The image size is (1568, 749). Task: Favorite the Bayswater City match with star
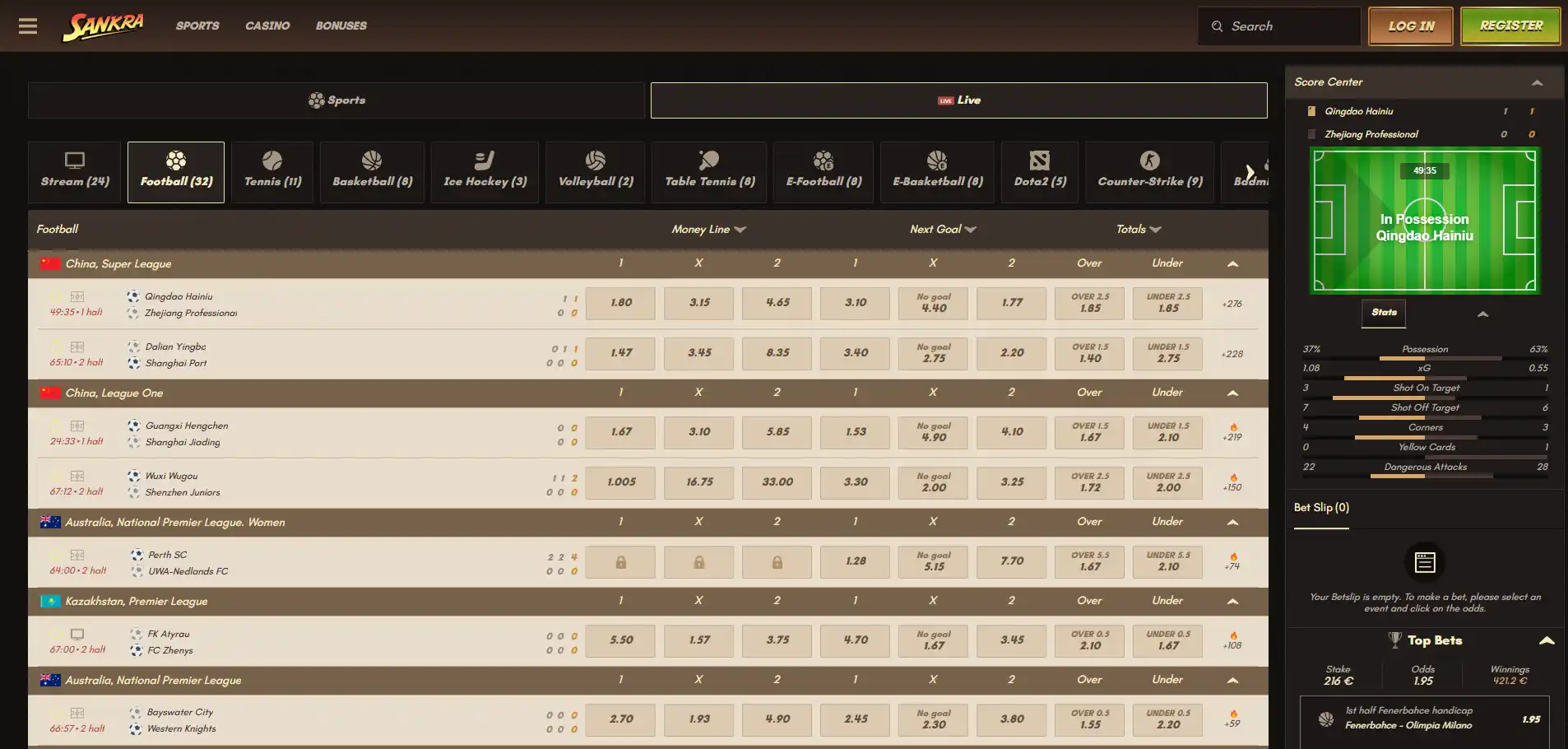tap(56, 713)
